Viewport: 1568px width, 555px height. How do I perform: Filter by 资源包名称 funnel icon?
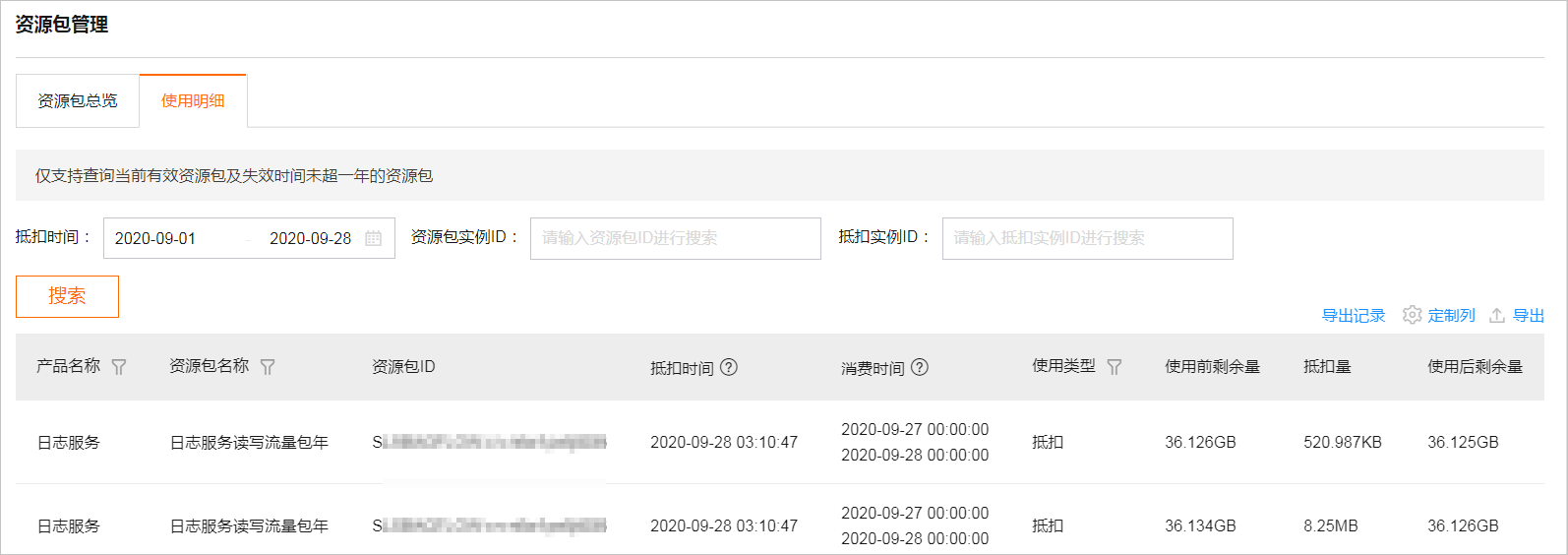[x=268, y=367]
